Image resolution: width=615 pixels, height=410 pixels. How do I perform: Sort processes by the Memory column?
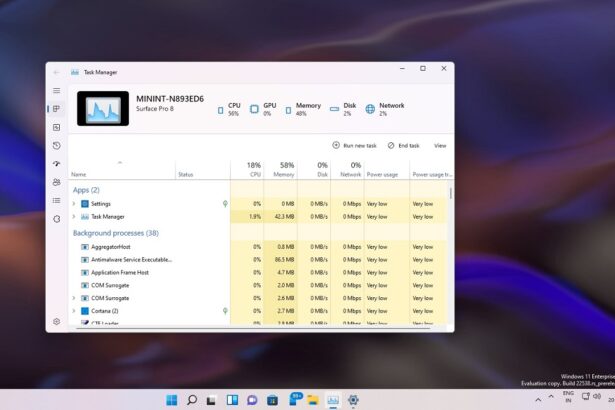(x=284, y=169)
